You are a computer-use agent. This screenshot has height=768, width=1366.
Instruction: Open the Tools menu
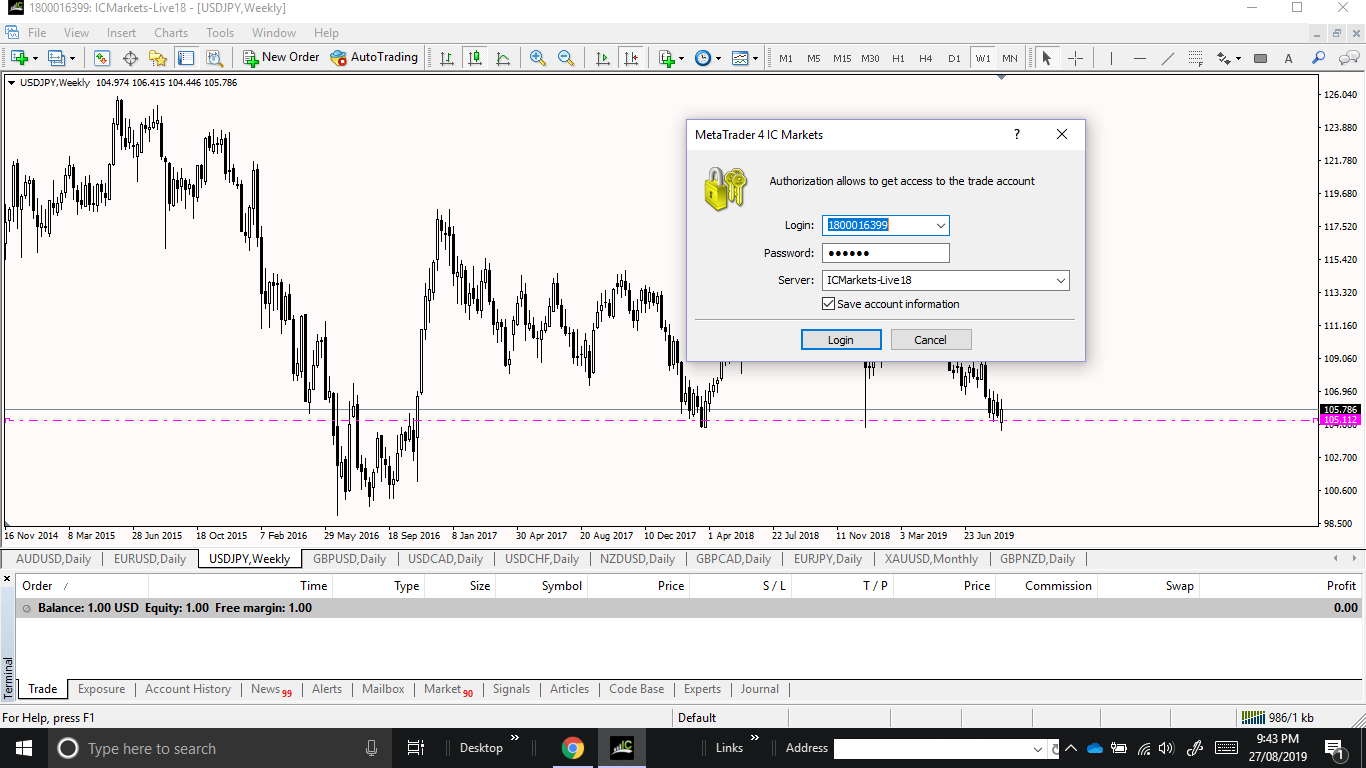(220, 33)
